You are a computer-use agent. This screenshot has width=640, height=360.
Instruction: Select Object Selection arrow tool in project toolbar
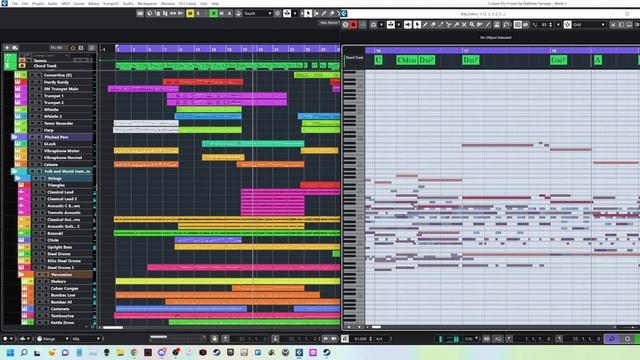coord(308,13)
